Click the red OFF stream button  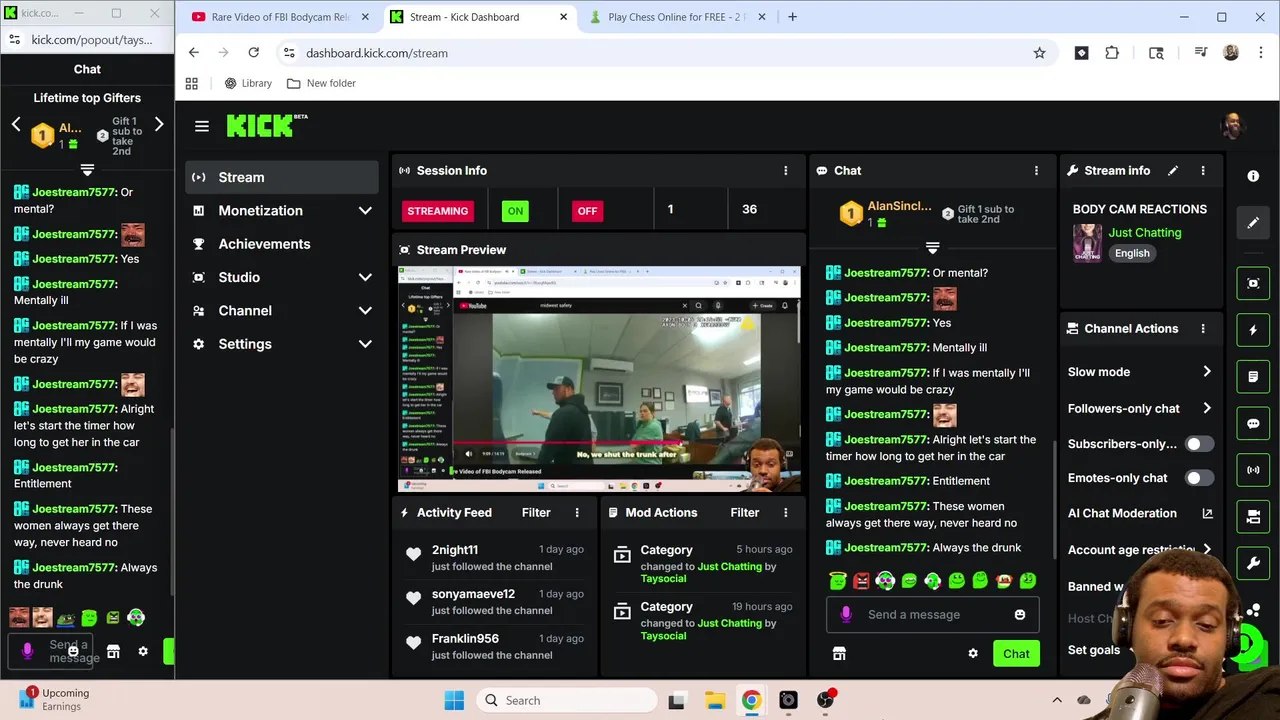tap(587, 211)
